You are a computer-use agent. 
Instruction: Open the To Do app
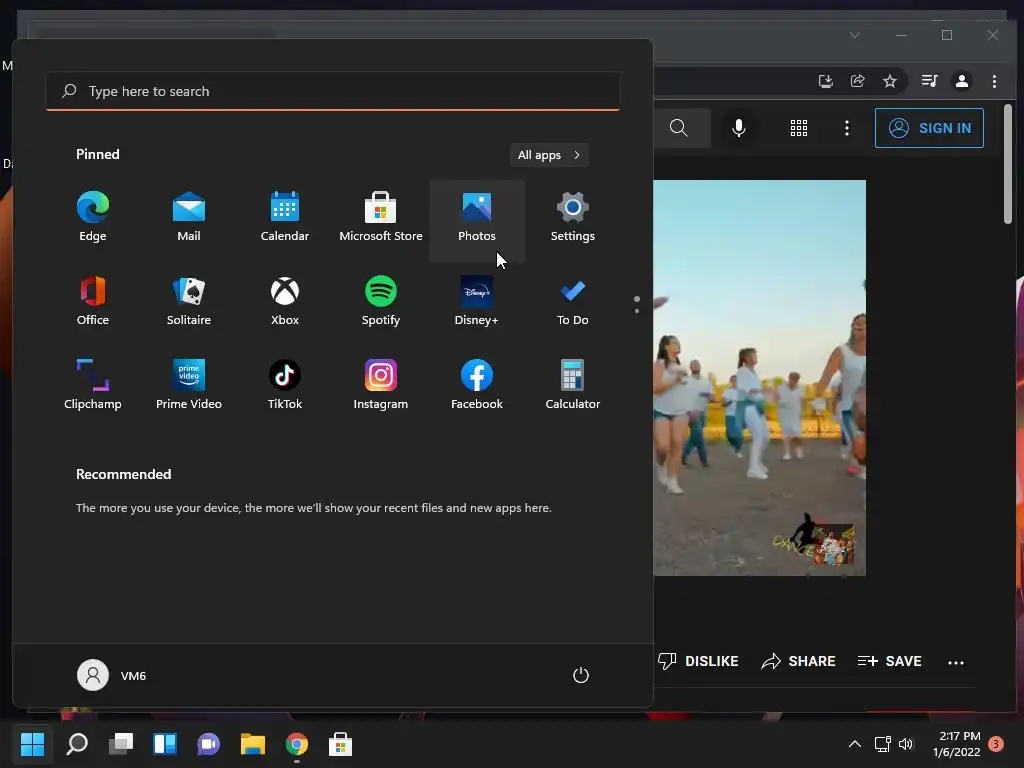pyautogui.click(x=573, y=302)
